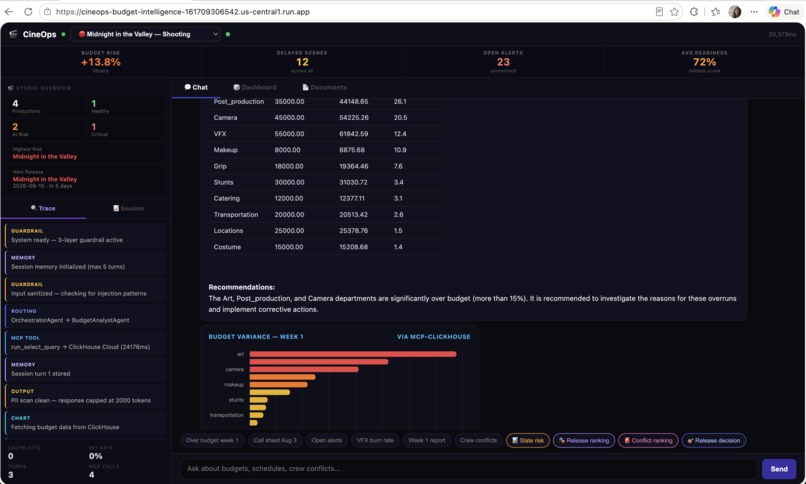The width and height of the screenshot is (806, 484).
Task: Open the browser extensions puzzle icon
Action: [x=694, y=11]
